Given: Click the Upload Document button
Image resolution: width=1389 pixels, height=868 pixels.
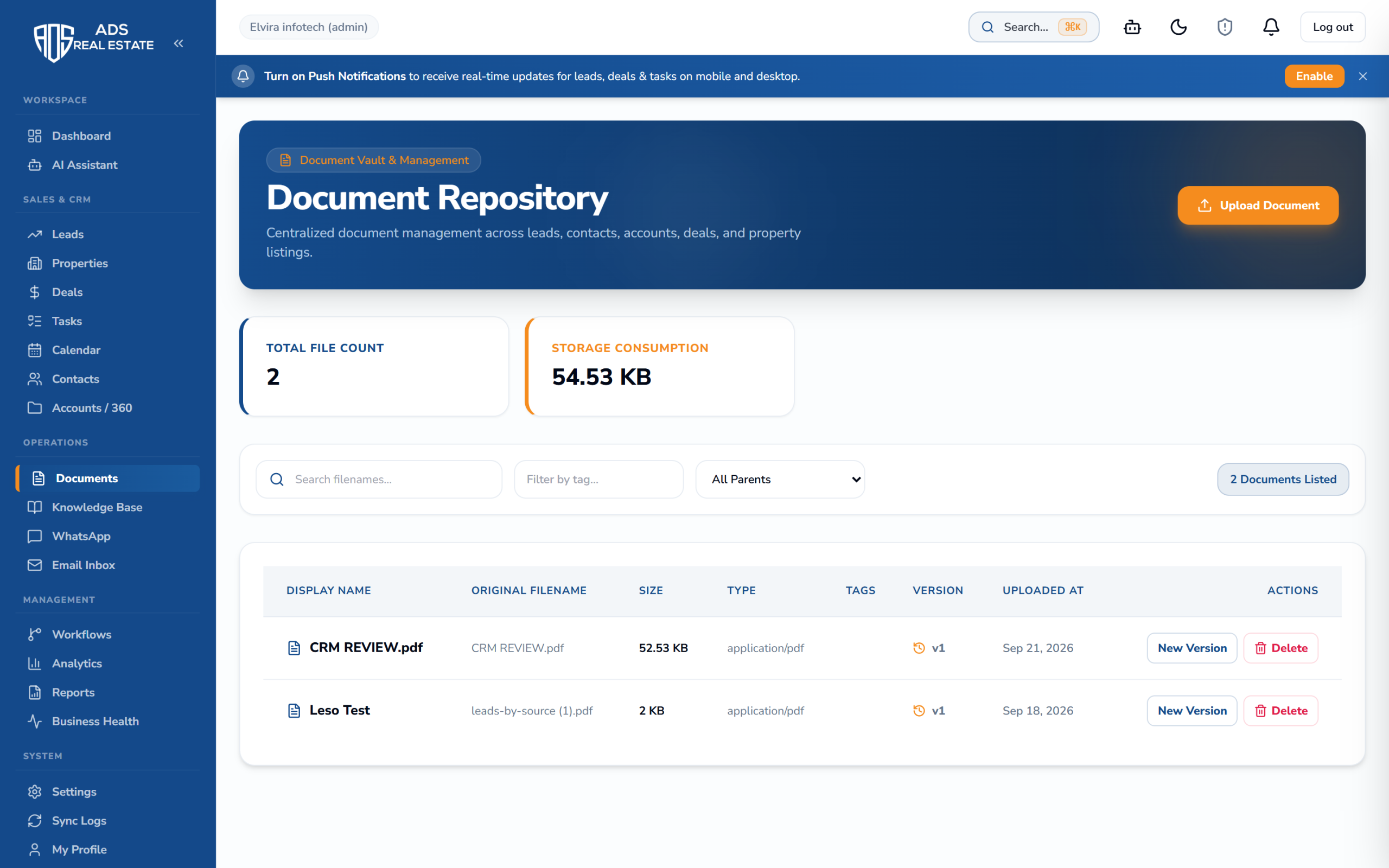Looking at the screenshot, I should click(1258, 205).
